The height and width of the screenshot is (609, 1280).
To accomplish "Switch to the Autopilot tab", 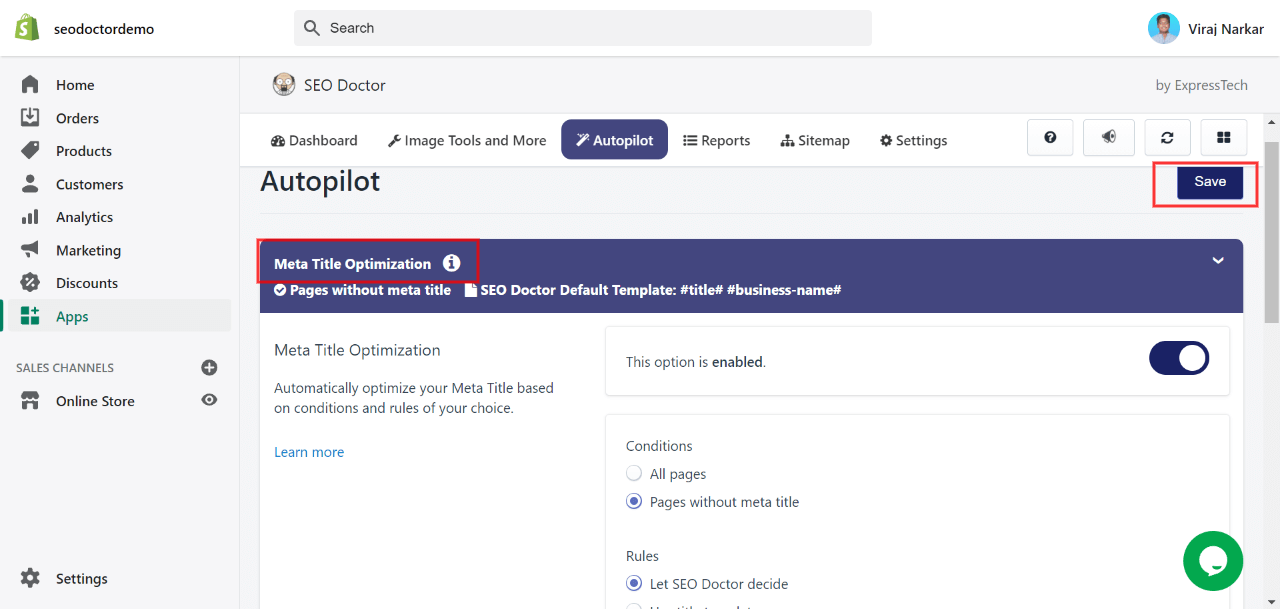I will (x=614, y=140).
